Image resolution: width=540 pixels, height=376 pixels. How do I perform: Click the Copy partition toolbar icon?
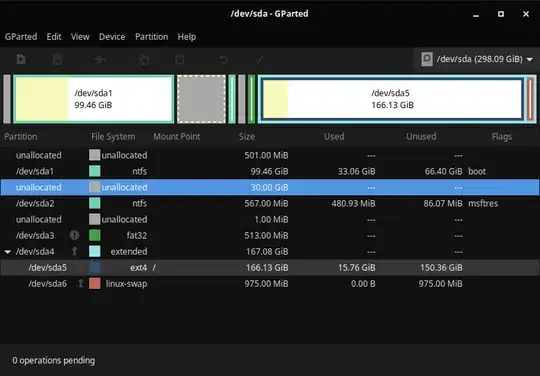pyautogui.click(x=144, y=60)
